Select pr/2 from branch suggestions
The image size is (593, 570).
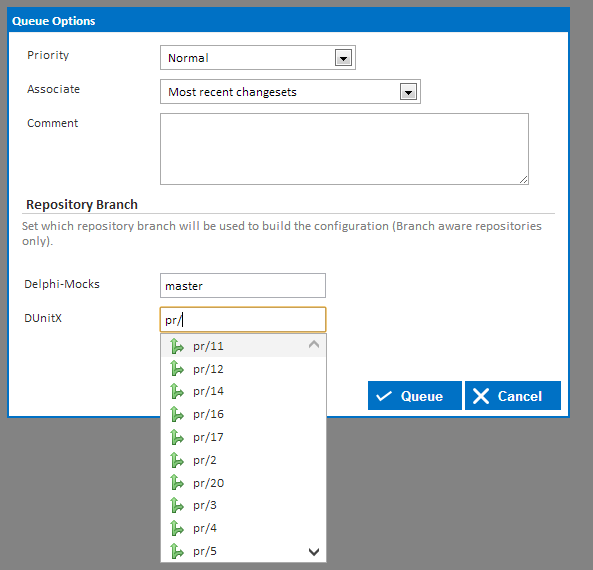click(x=243, y=460)
